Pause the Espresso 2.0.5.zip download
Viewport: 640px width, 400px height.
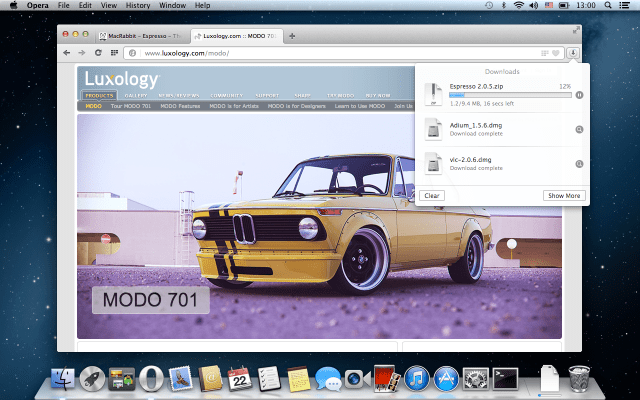579,95
